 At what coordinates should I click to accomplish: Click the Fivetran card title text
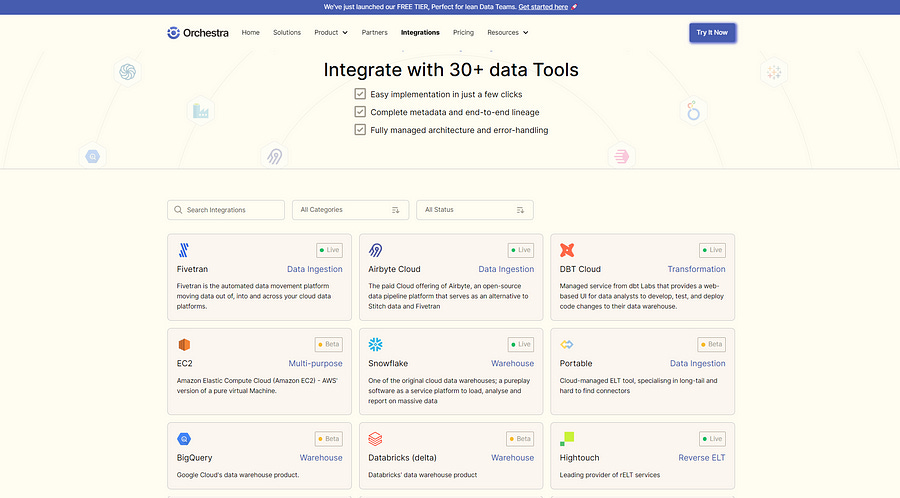click(x=192, y=269)
